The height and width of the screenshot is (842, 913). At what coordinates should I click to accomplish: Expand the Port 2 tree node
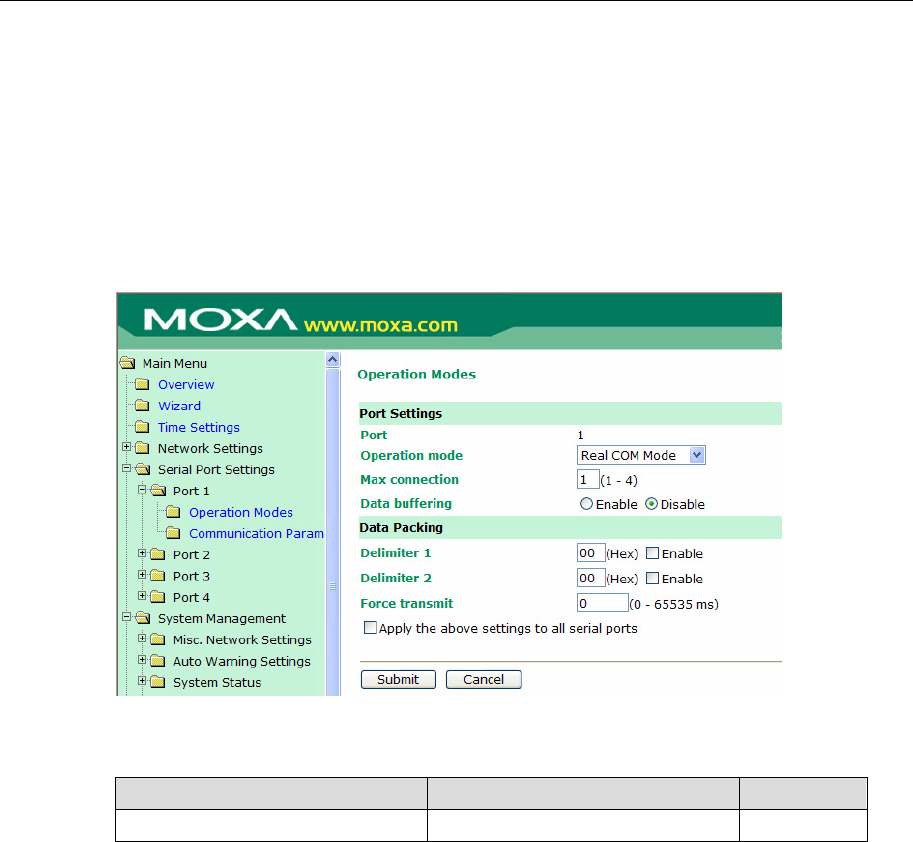coord(142,554)
